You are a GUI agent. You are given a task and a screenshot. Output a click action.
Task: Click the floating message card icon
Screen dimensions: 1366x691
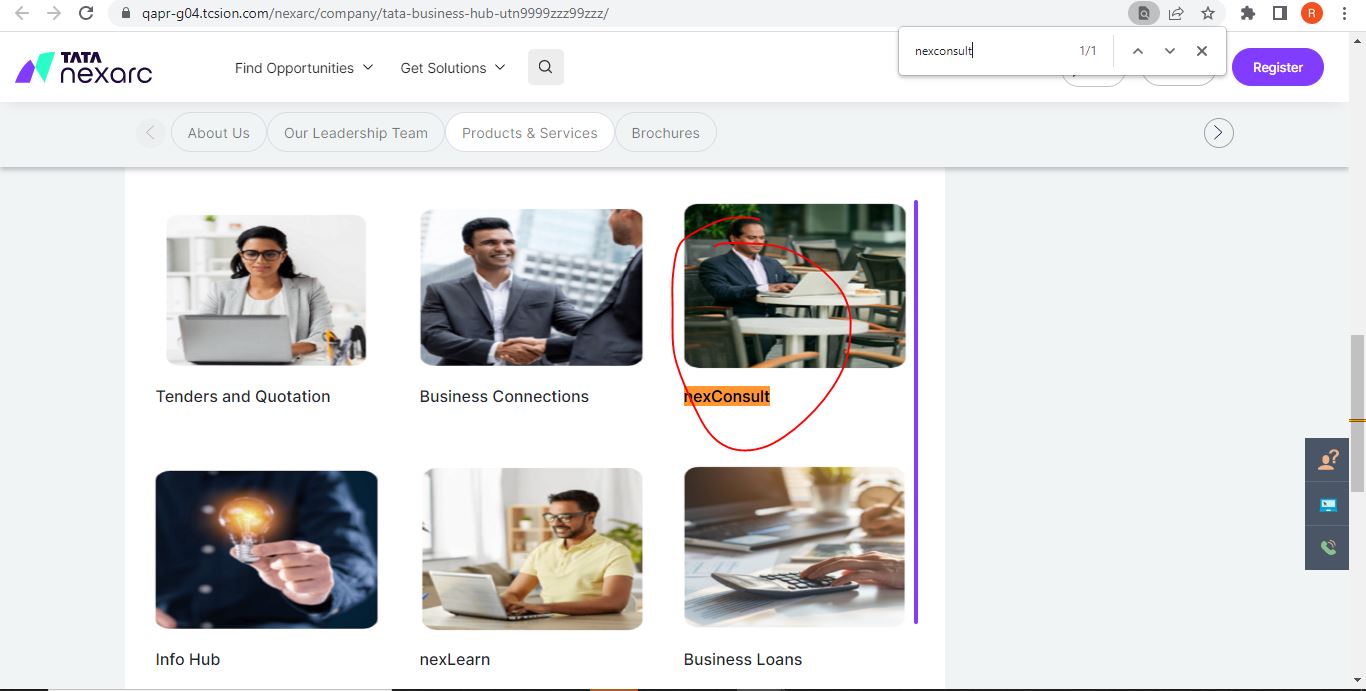click(1328, 504)
